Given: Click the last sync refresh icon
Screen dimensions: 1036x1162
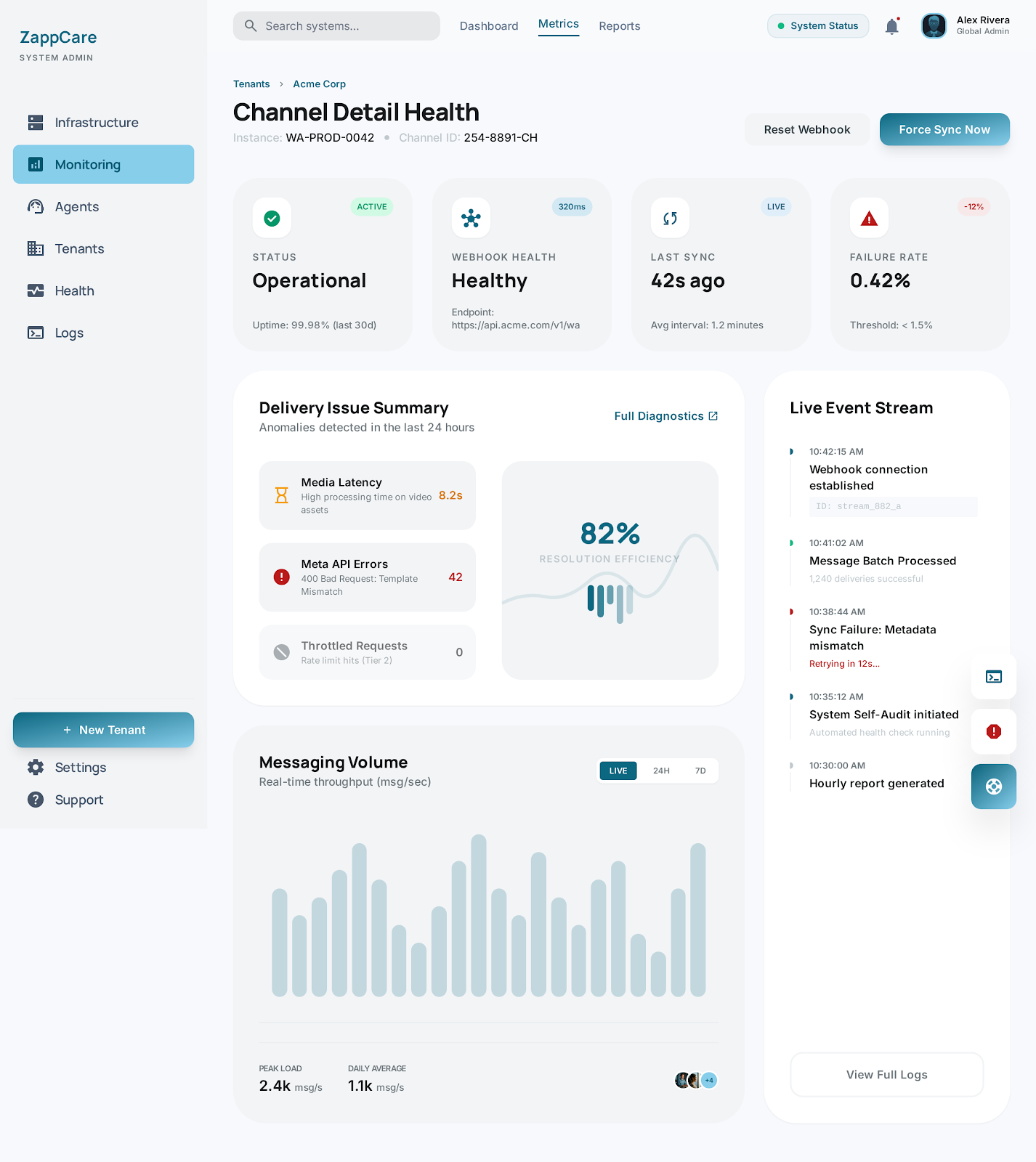Looking at the screenshot, I should pos(670,218).
